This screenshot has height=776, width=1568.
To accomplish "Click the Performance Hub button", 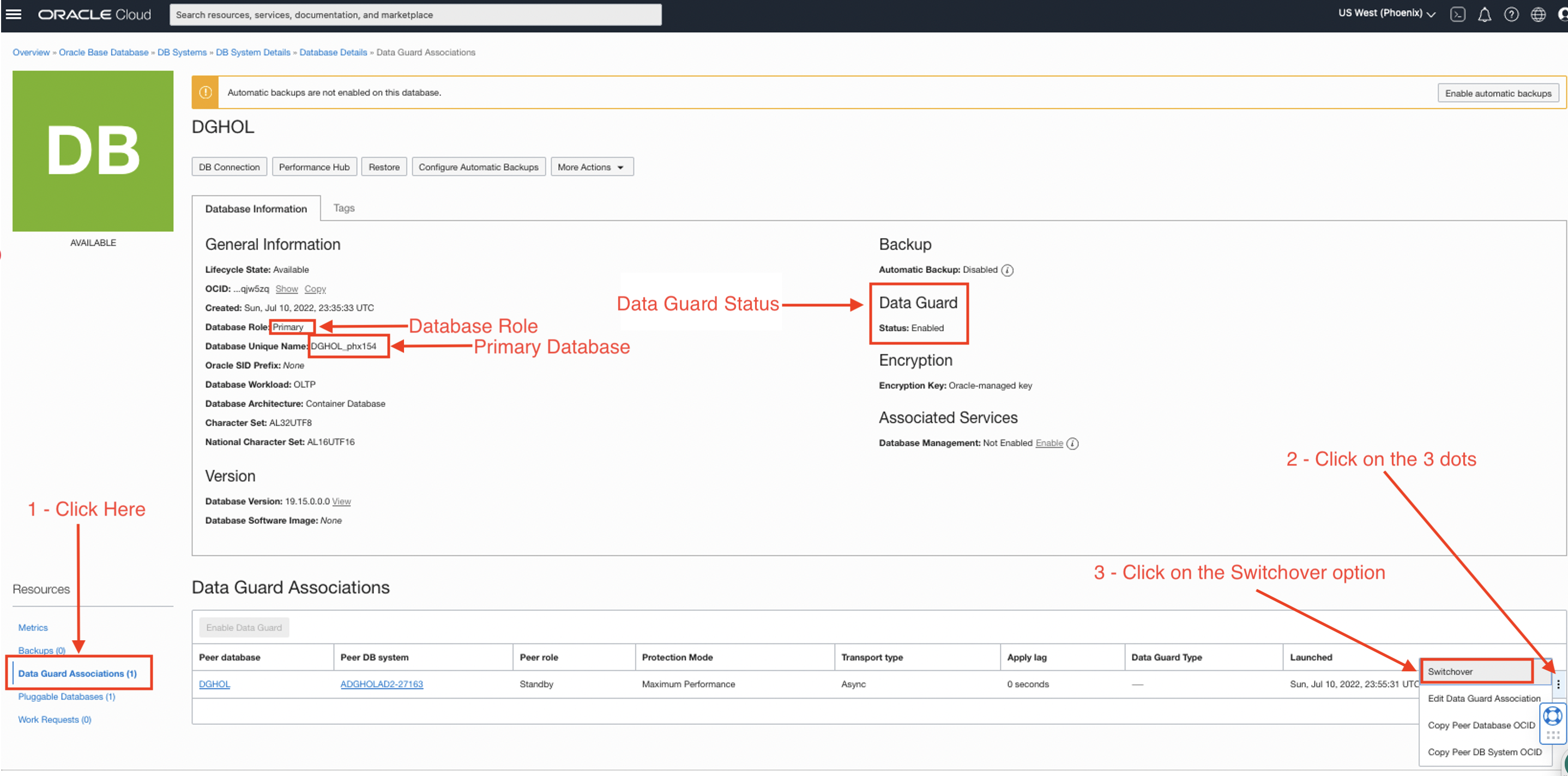I will coord(314,167).
